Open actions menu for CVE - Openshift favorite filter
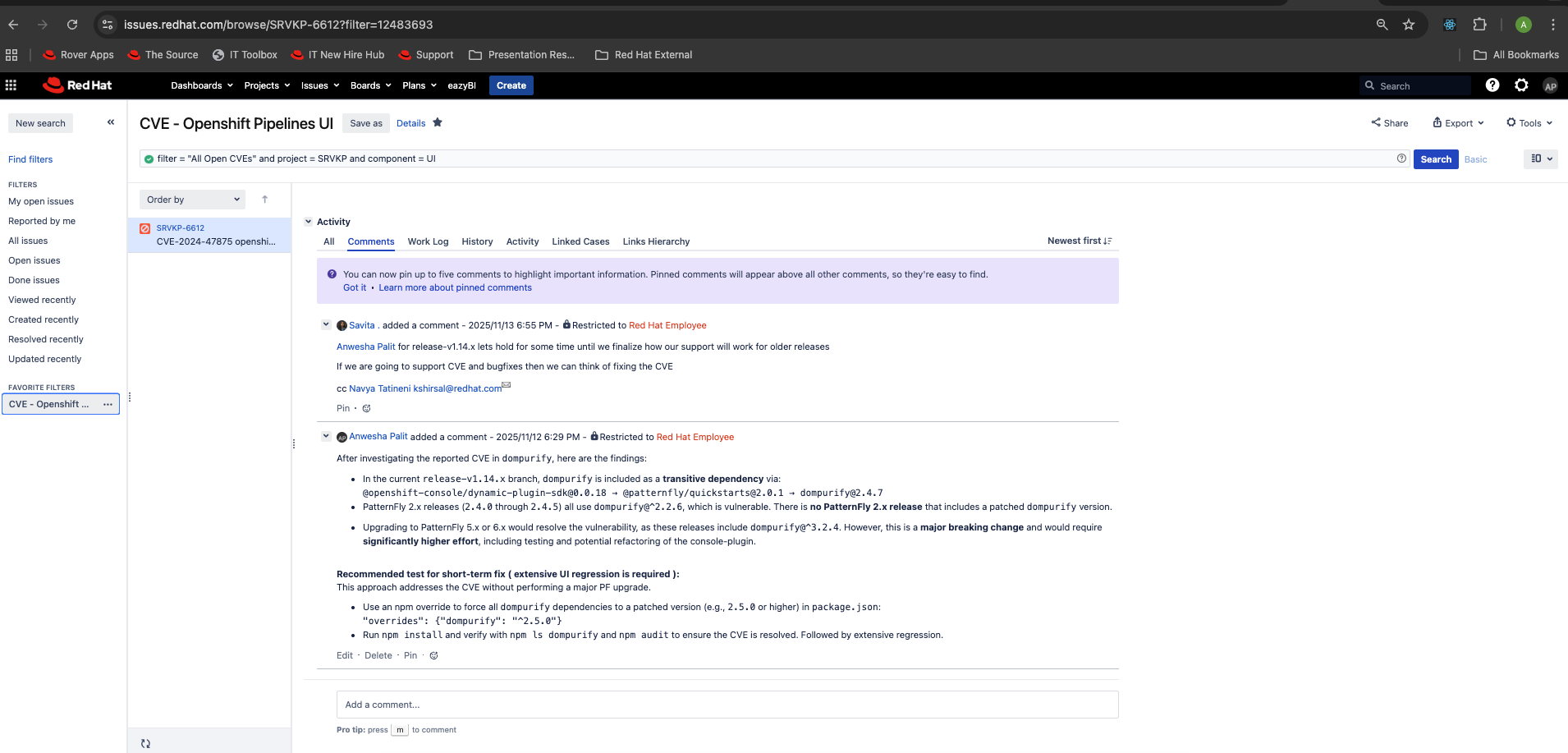1568x753 pixels. point(108,404)
